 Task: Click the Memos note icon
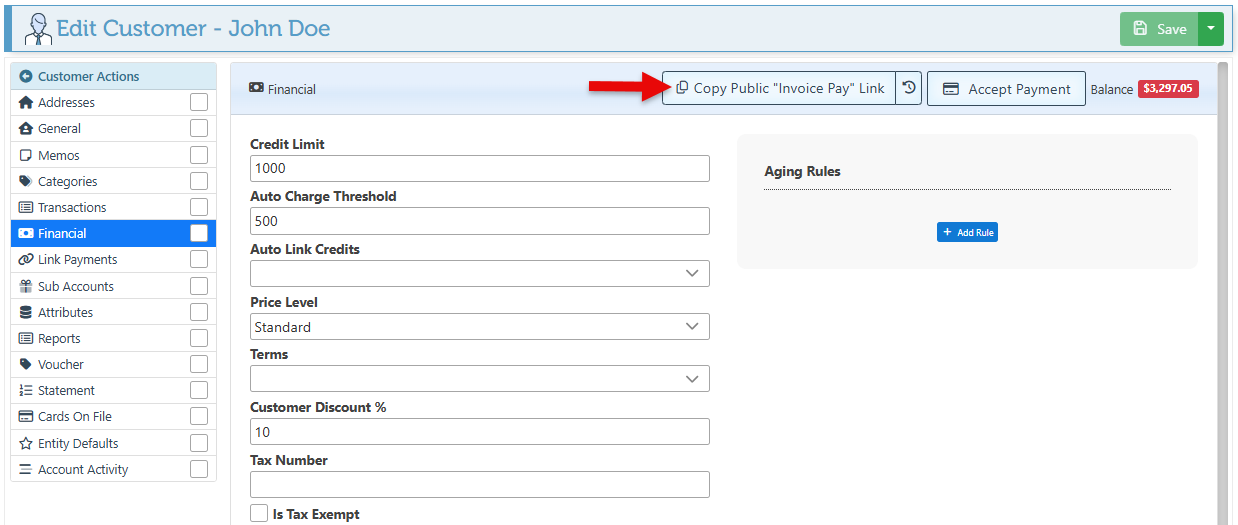26,155
